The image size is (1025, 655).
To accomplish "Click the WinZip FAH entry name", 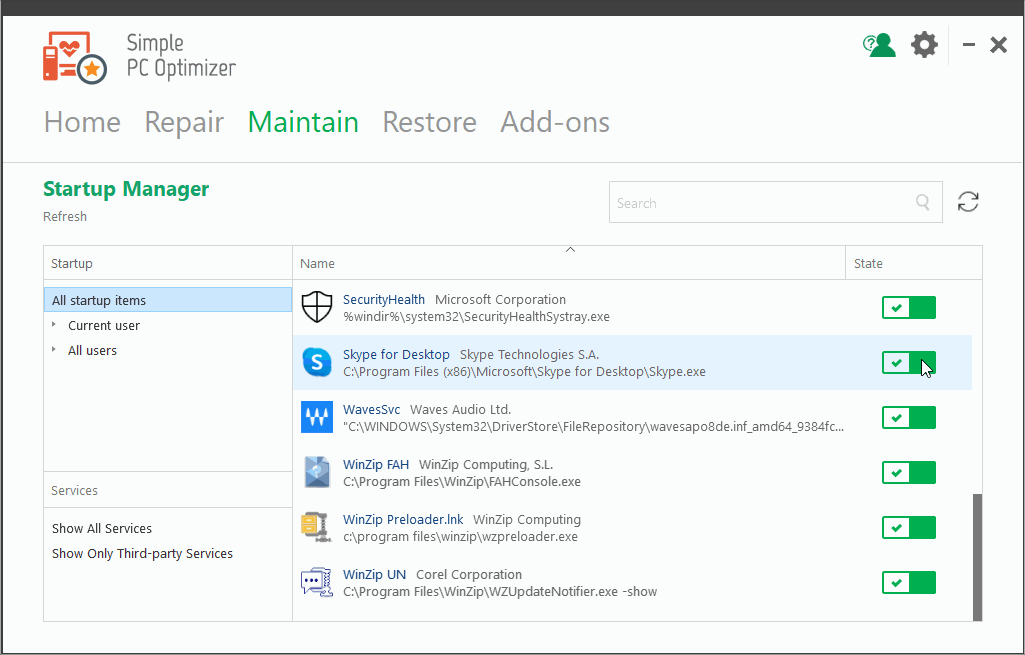I will [x=376, y=464].
